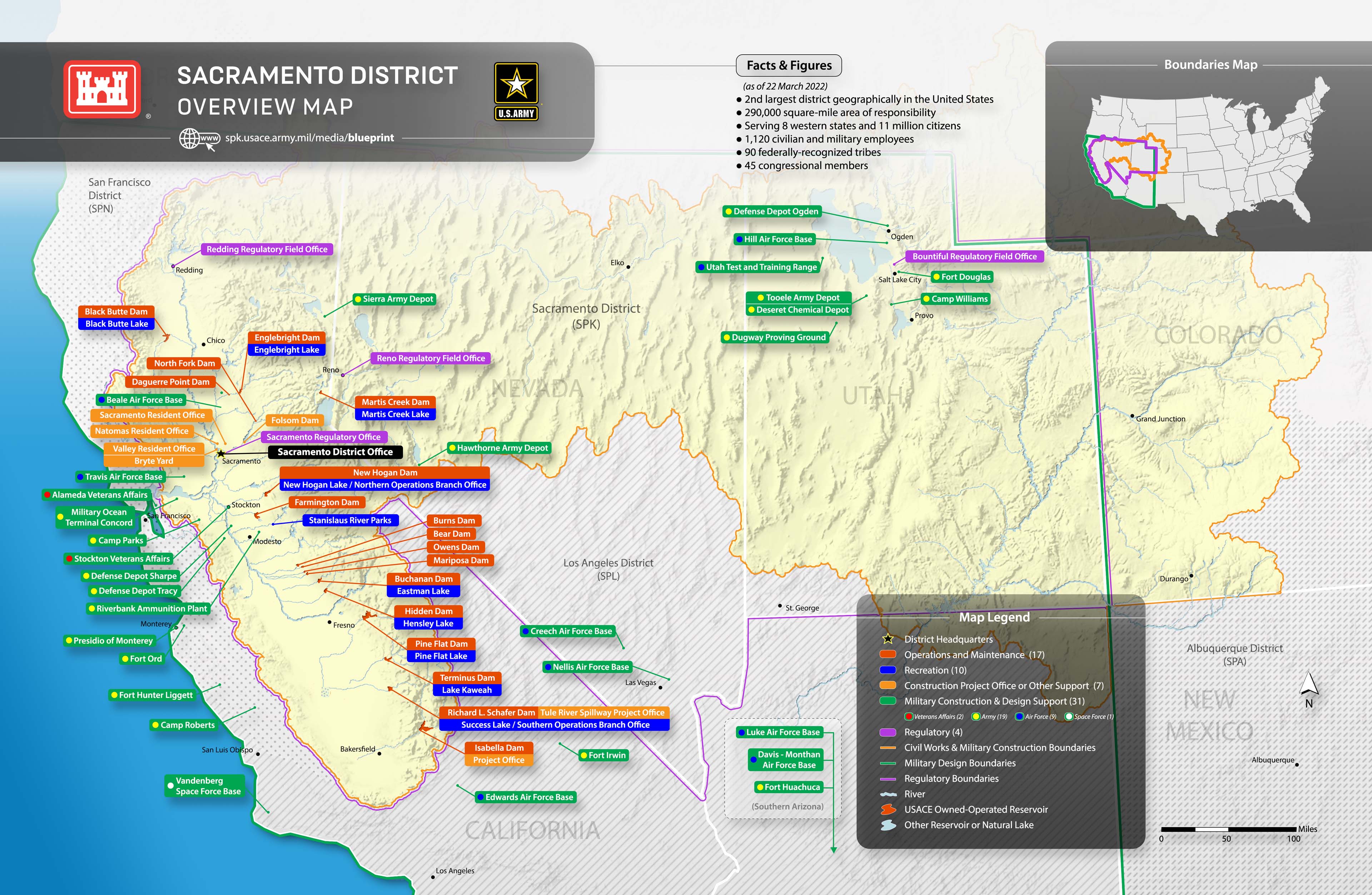Click the River legend symbol

pyautogui.click(x=888, y=794)
